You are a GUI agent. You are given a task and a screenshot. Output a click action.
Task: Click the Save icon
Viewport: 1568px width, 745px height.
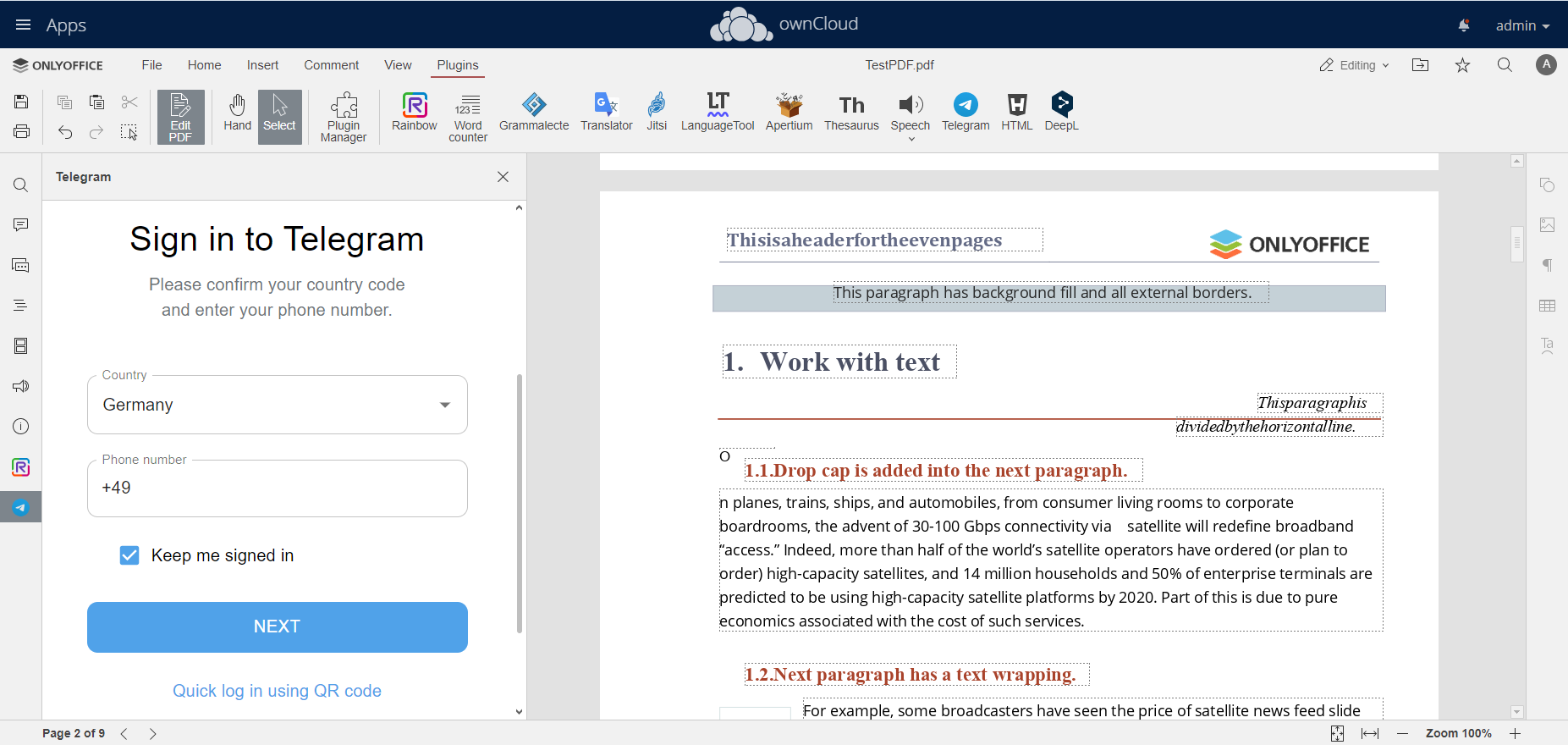coord(21,102)
